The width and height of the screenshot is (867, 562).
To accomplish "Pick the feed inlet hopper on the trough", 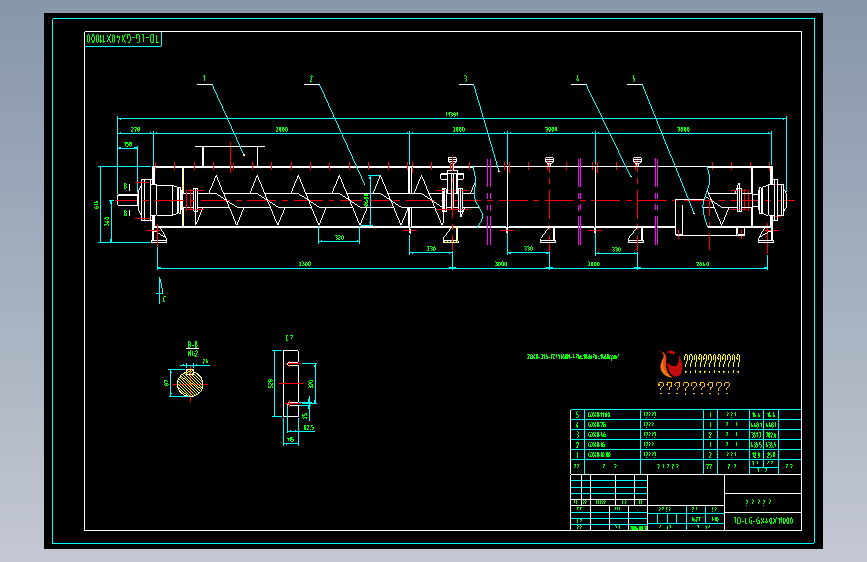I will [230, 156].
